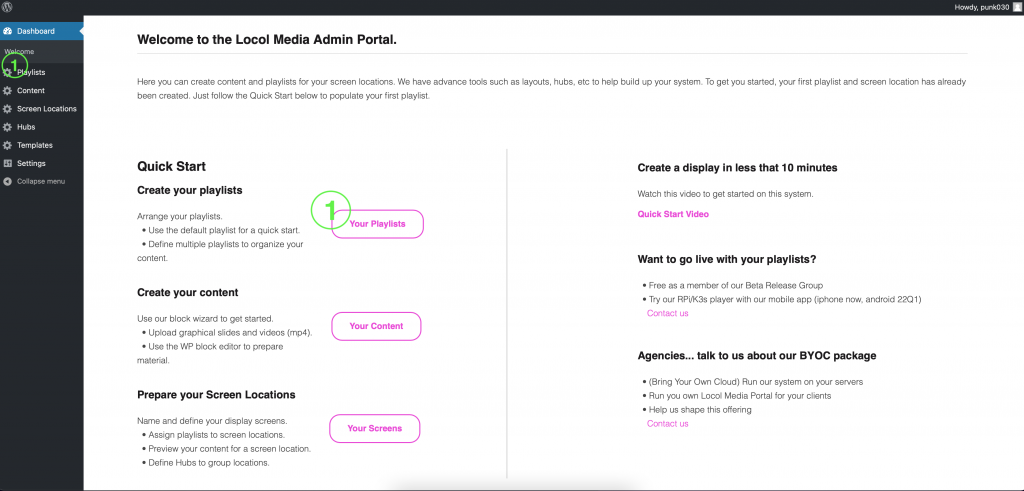Click the gear icon beside Screen Locations

[x=8, y=109]
